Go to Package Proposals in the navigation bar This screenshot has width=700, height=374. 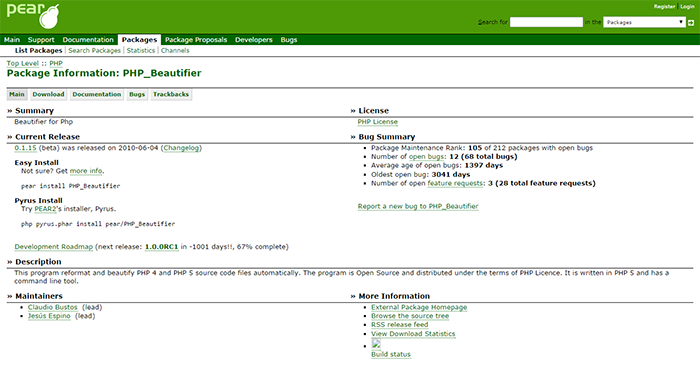pos(196,40)
